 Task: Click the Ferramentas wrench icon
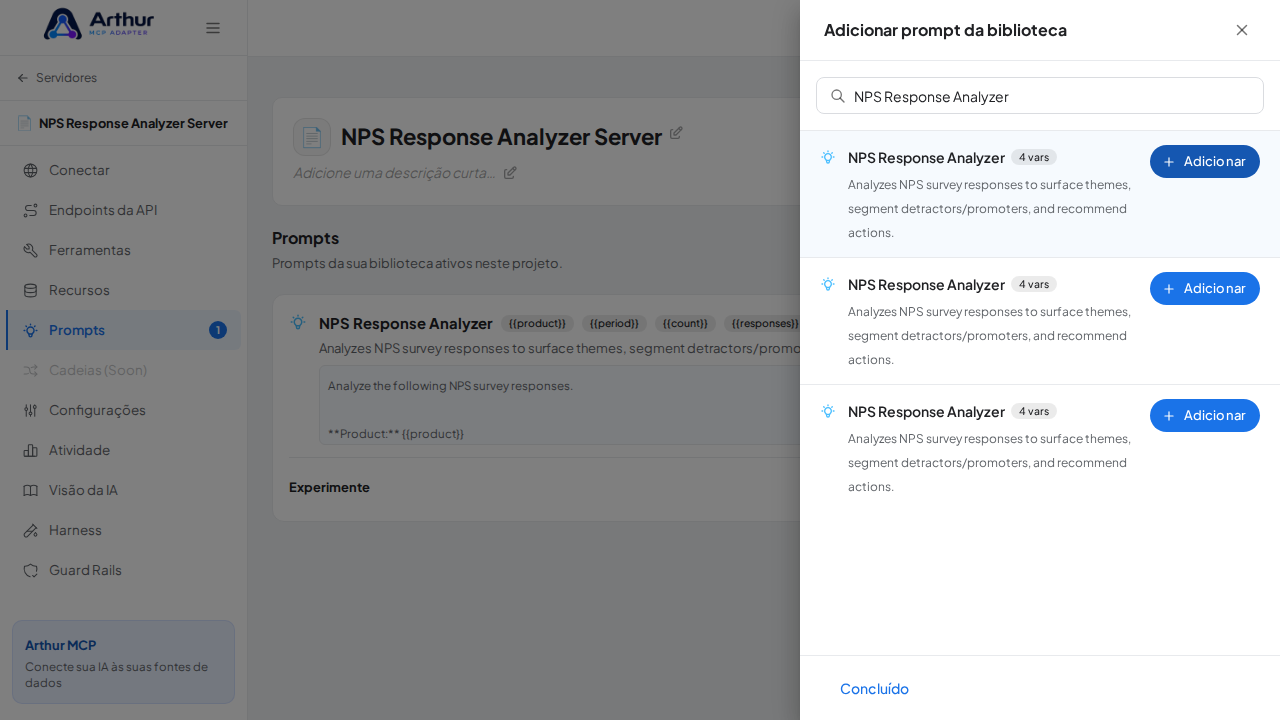[x=30, y=250]
